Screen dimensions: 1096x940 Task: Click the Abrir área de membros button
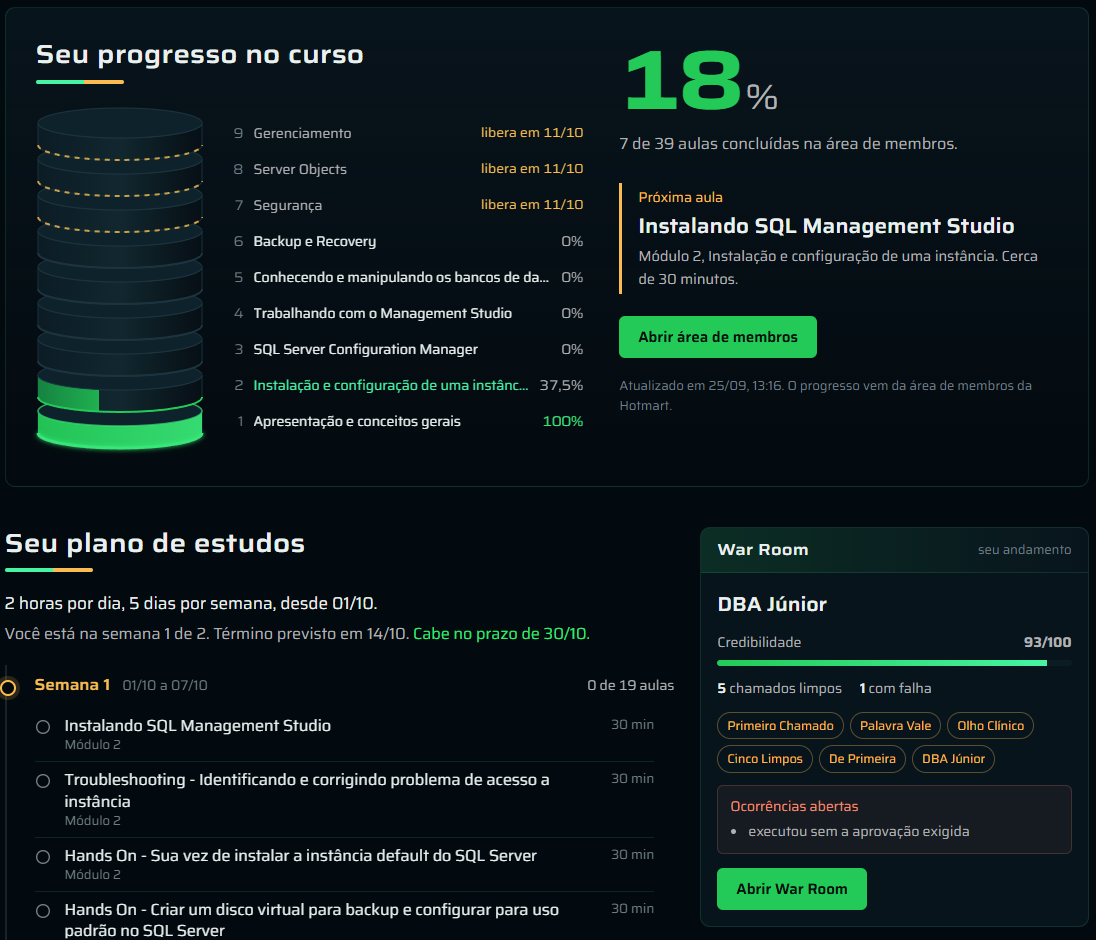(717, 337)
